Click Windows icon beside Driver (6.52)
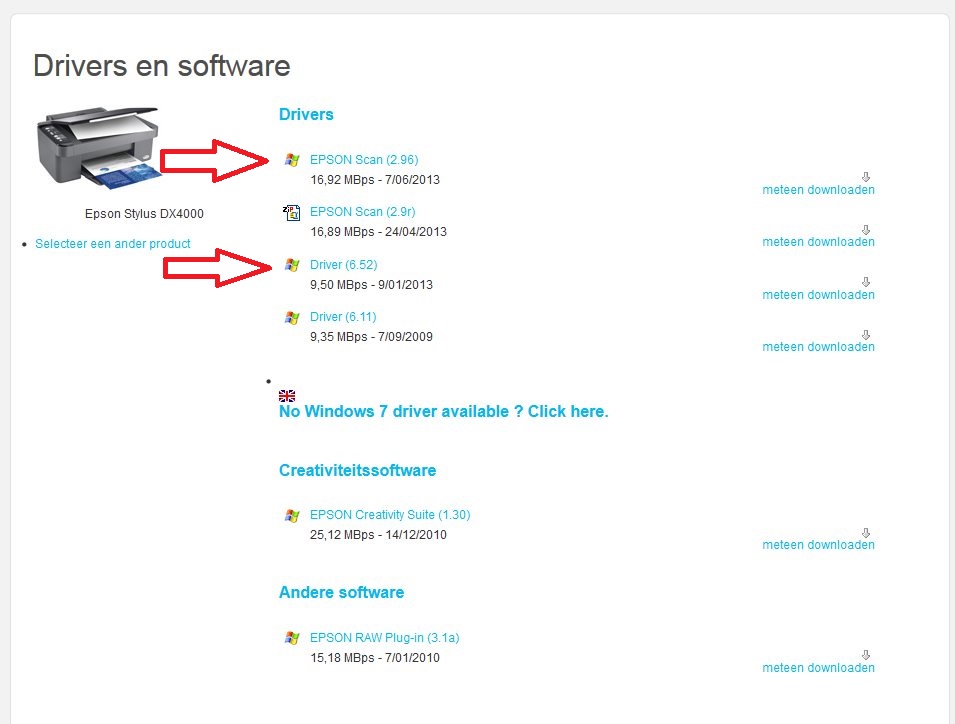Screen dimensions: 955x724 (x=292, y=265)
